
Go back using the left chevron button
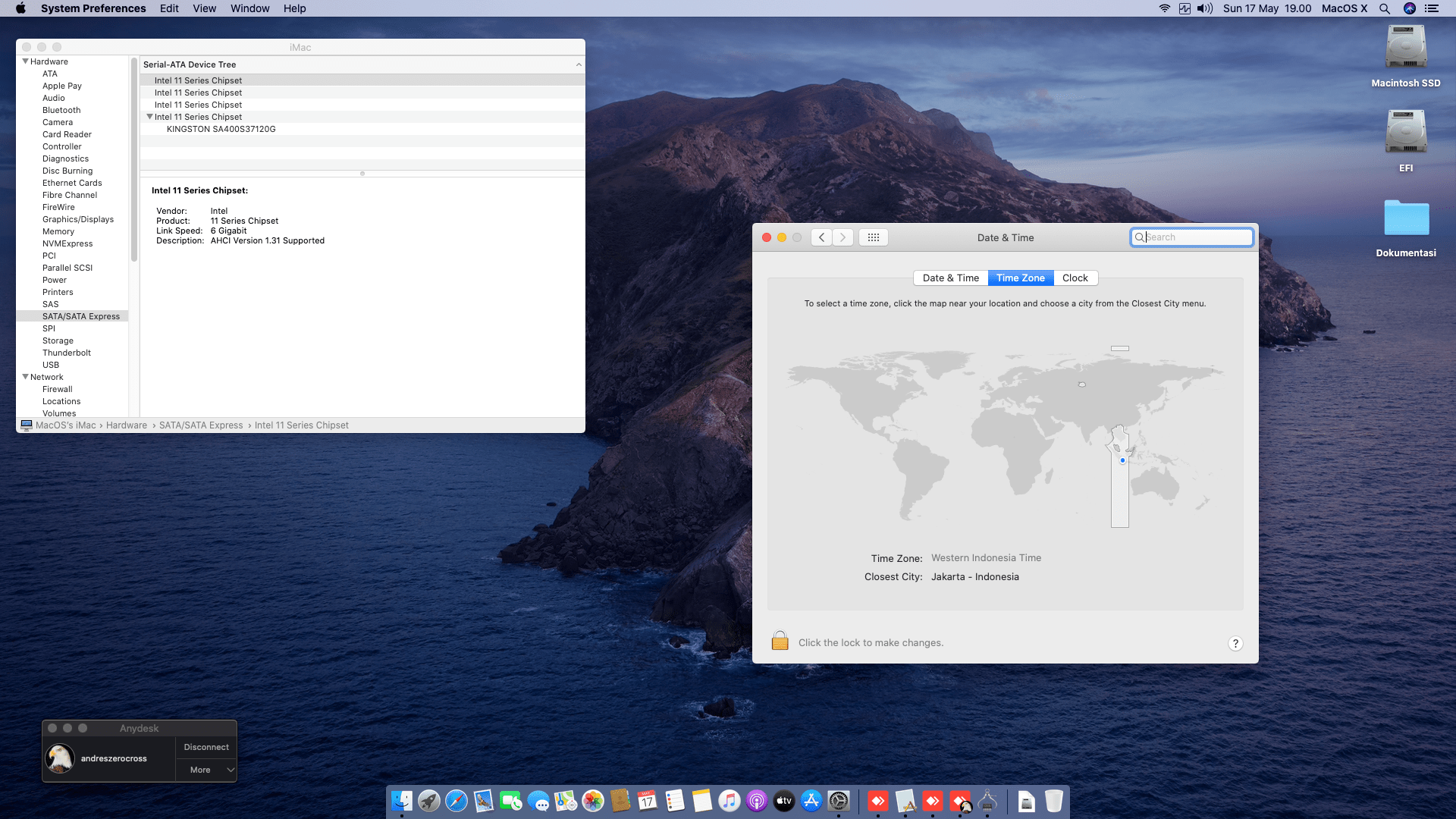tap(821, 237)
